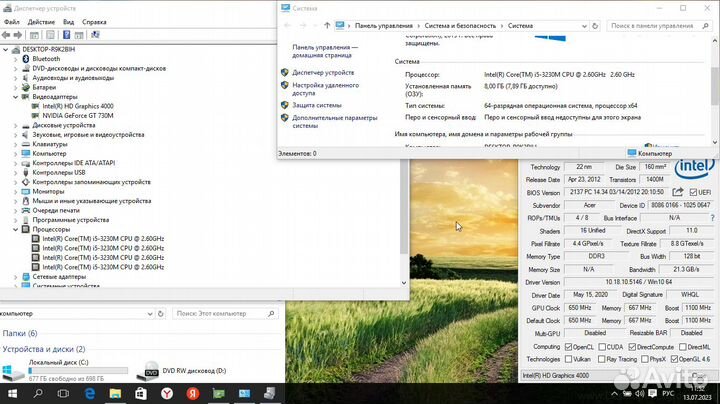Open Microsoft Store from the taskbar
Screen dimensions: 720x404
141,393
